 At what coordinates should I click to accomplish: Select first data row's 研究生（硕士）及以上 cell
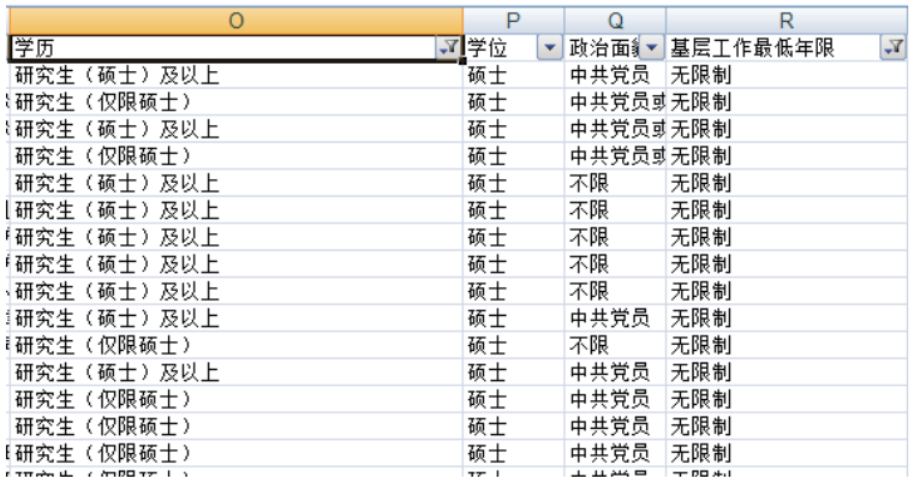(117, 75)
